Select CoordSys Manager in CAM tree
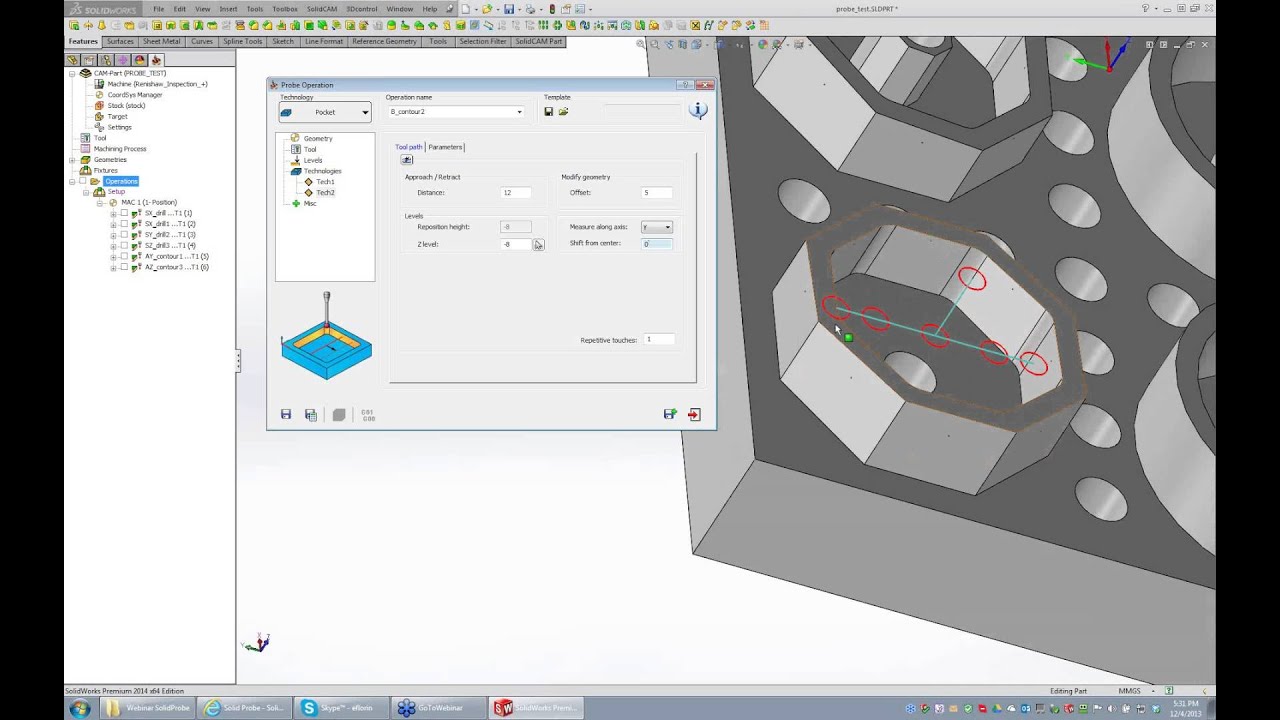 pos(135,95)
